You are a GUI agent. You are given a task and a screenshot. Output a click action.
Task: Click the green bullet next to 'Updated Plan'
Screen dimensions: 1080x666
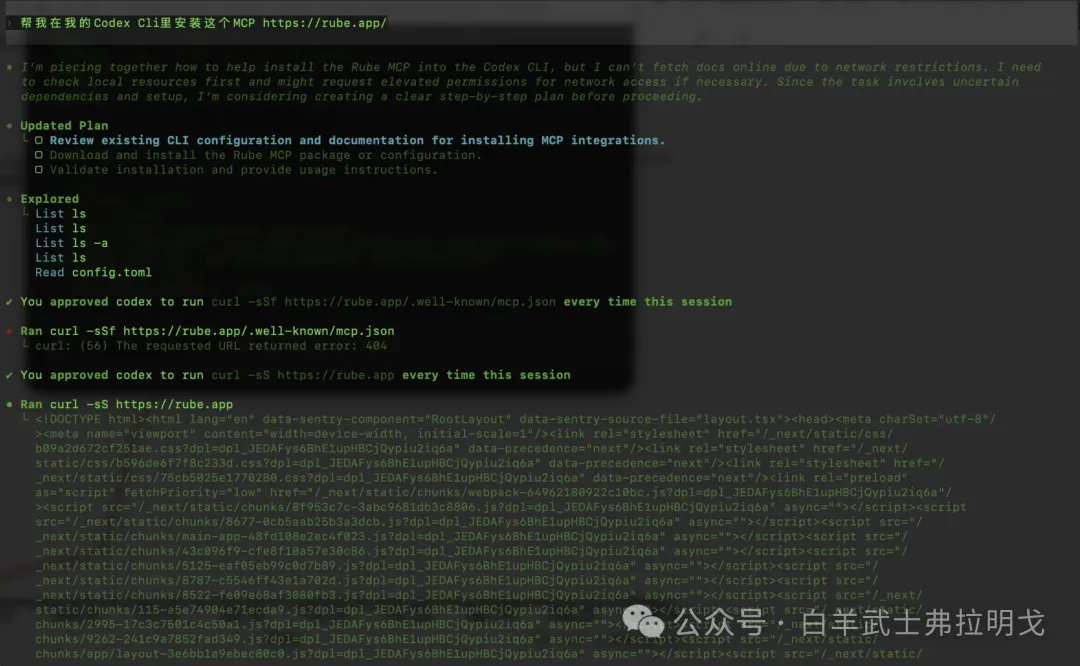tap(9, 125)
